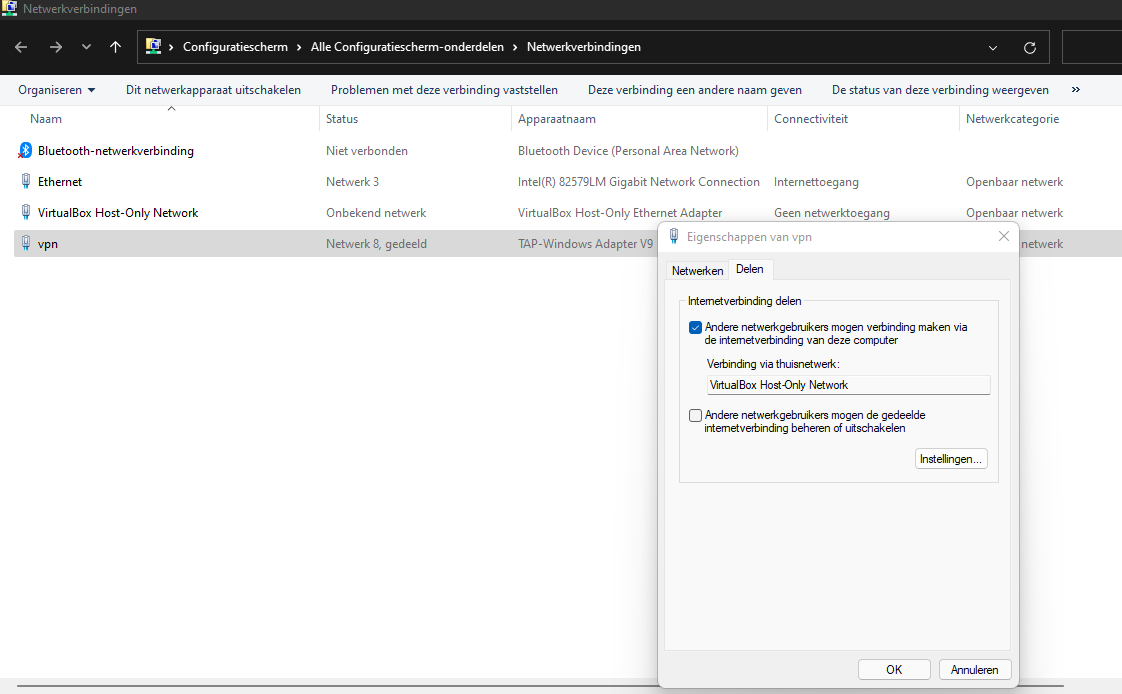
Task: Click Netwerkverbindingen breadcrumb segment
Action: (584, 47)
